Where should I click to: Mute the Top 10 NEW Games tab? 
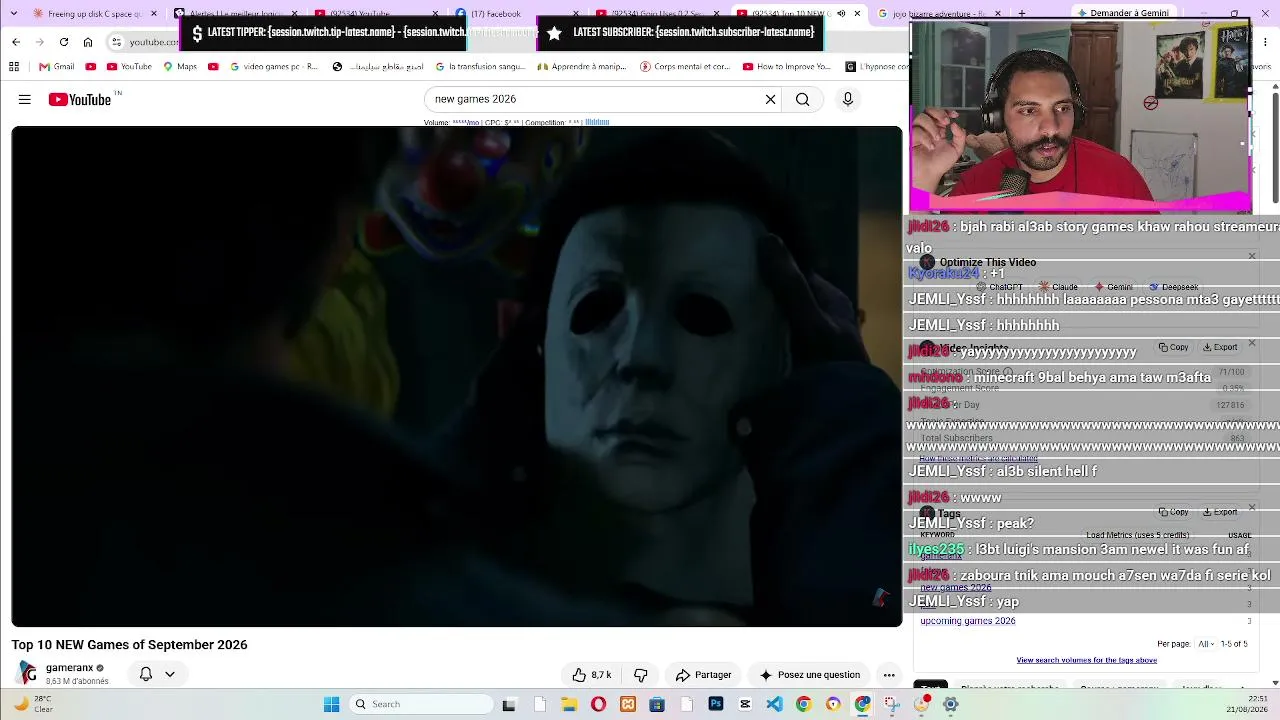click(840, 14)
